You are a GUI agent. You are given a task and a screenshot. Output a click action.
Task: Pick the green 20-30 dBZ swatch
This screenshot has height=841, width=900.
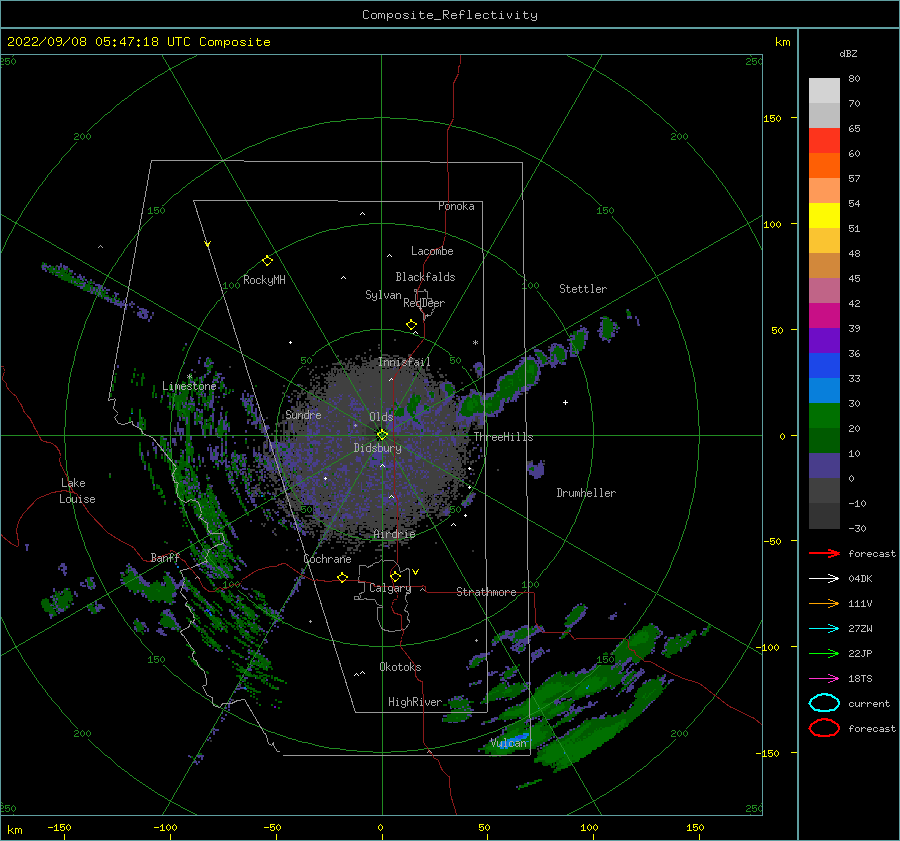click(x=824, y=416)
